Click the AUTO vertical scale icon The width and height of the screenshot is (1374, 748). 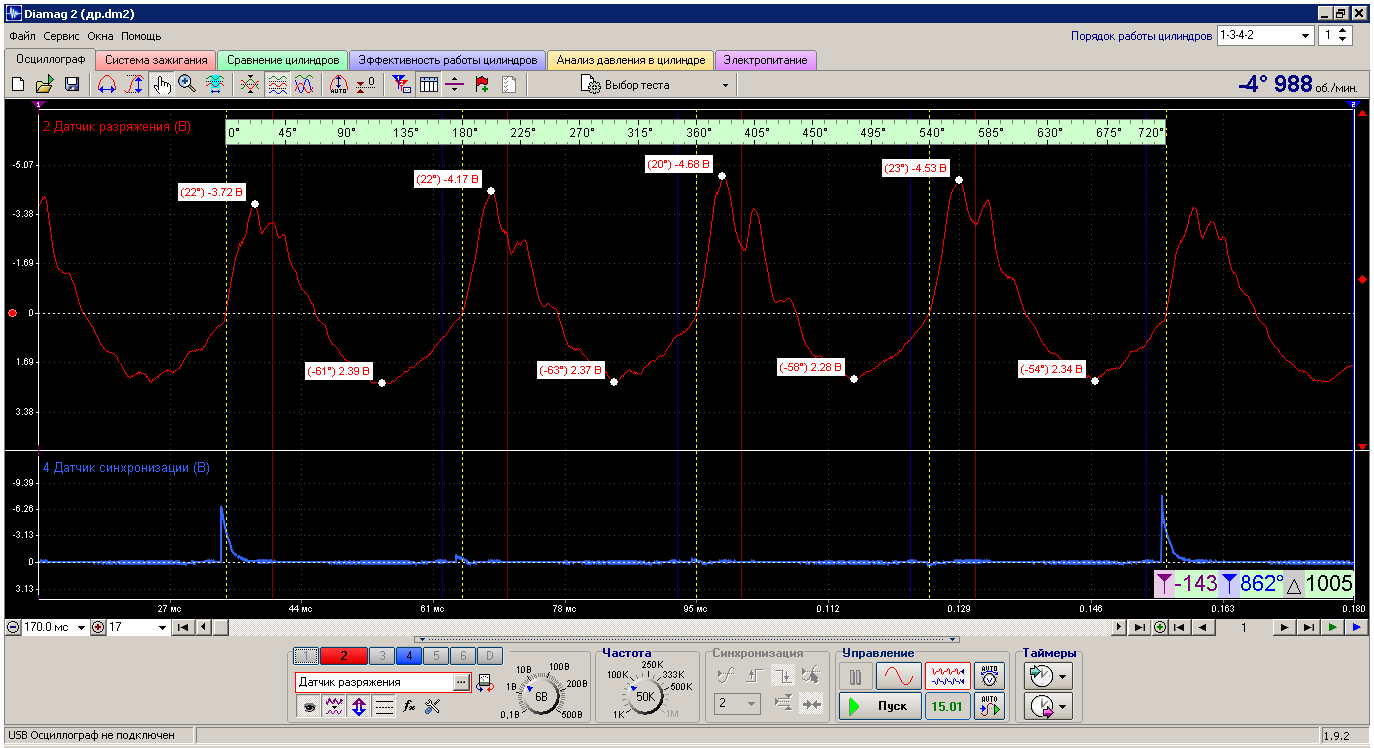point(339,85)
